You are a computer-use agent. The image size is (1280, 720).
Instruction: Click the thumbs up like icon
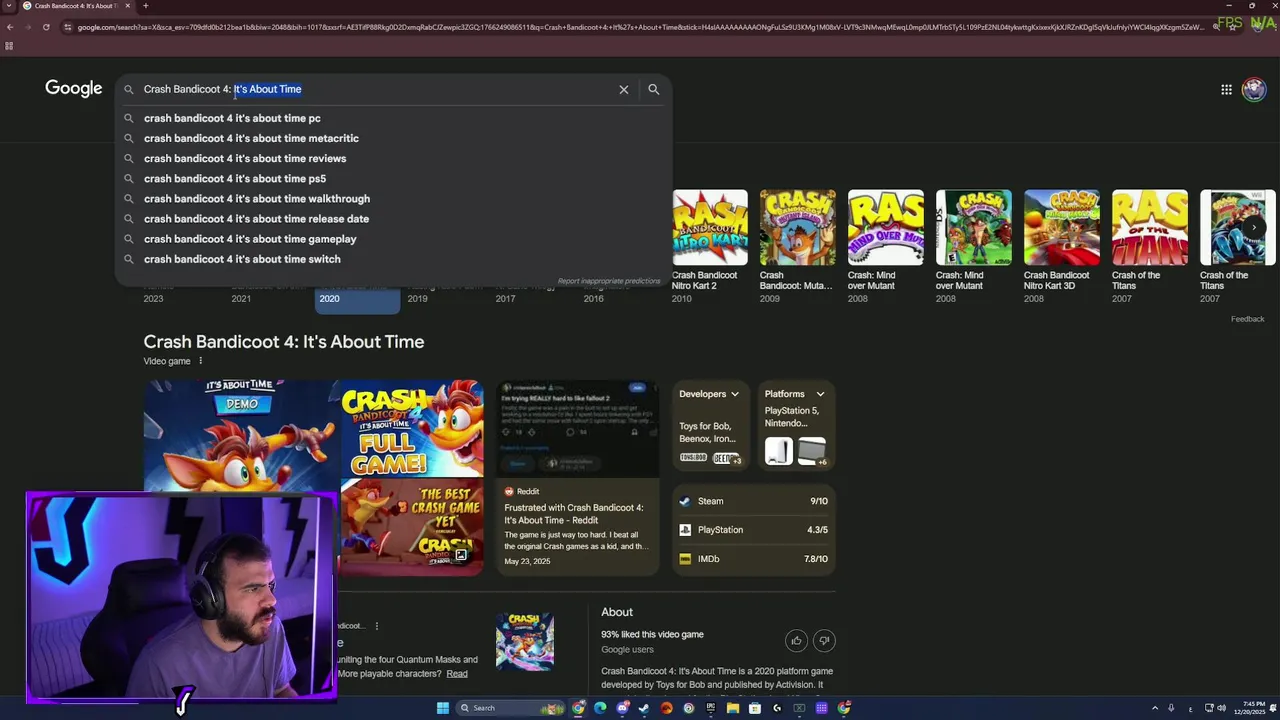(x=796, y=640)
